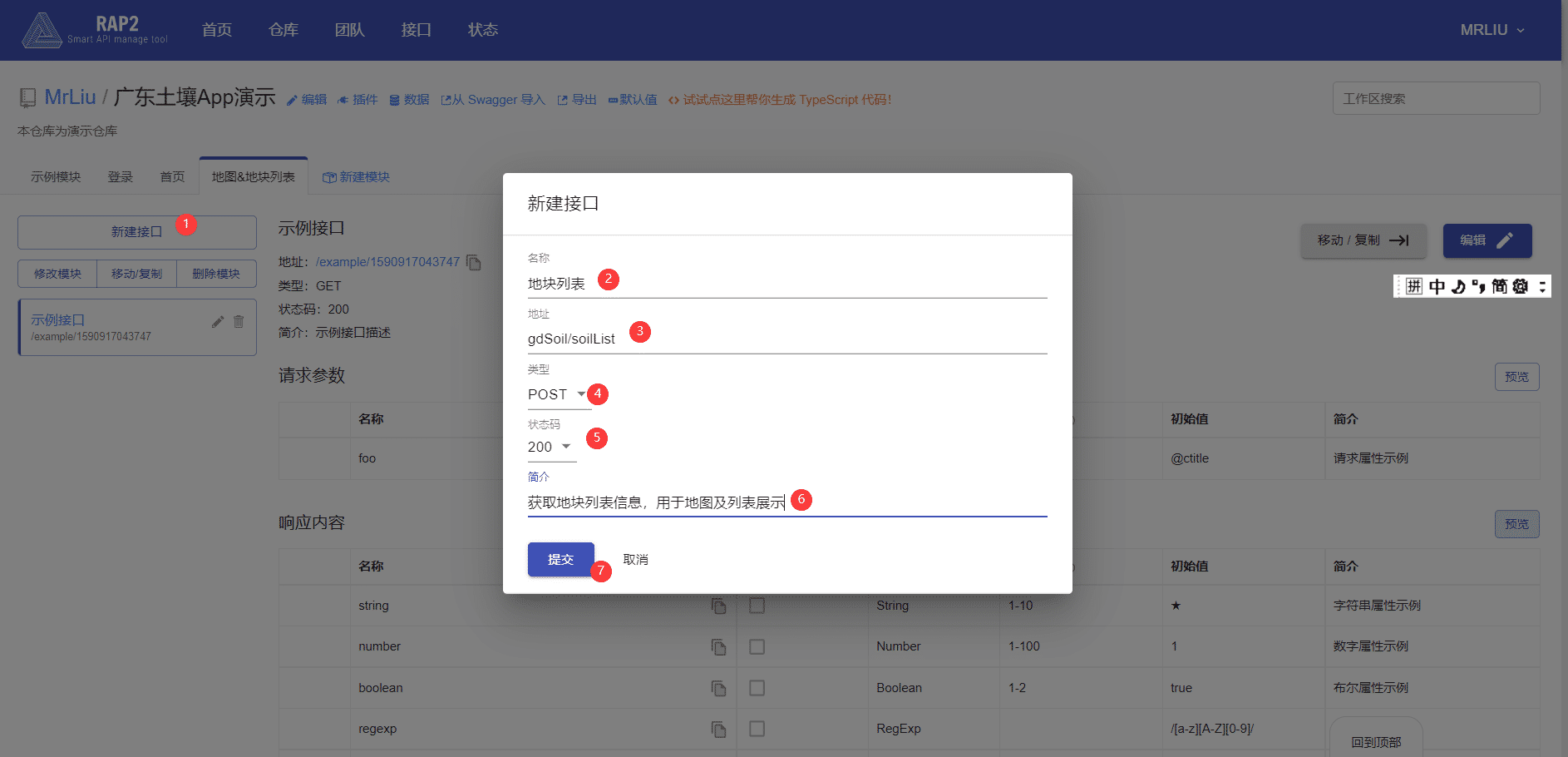Switch to the 登录 module tab

(x=121, y=177)
